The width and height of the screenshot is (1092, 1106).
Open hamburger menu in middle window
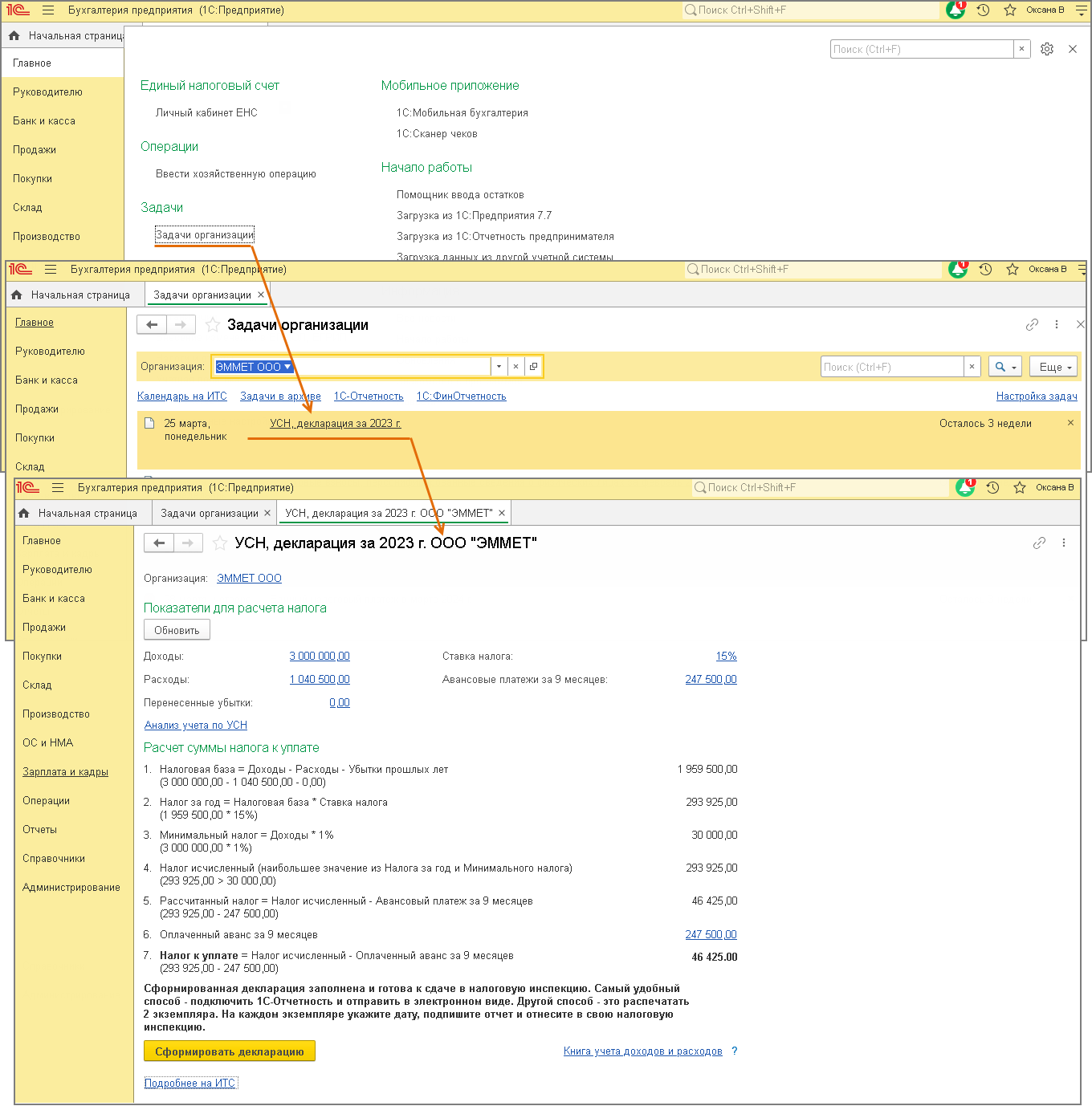(x=51, y=270)
